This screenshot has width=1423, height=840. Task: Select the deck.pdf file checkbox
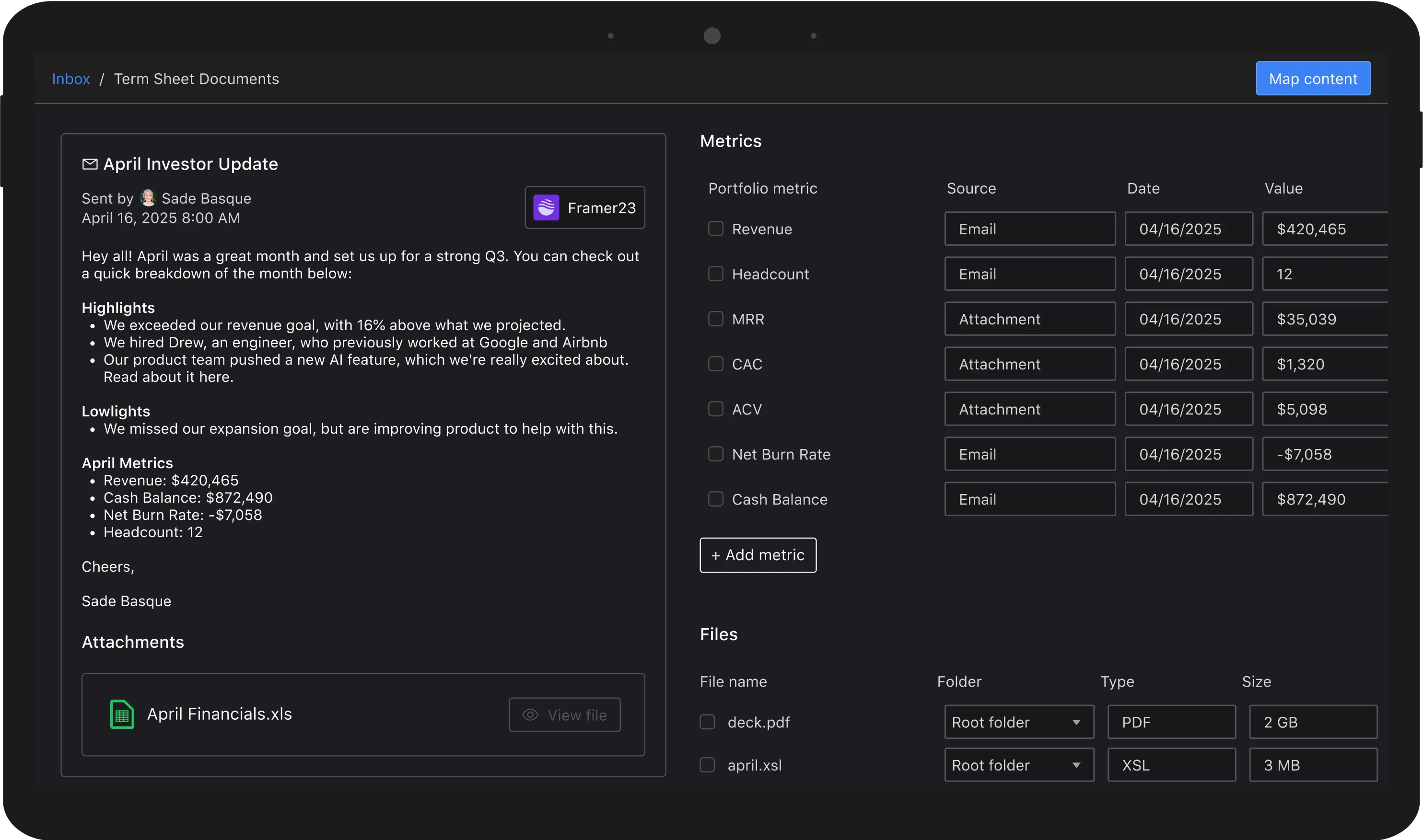point(707,722)
